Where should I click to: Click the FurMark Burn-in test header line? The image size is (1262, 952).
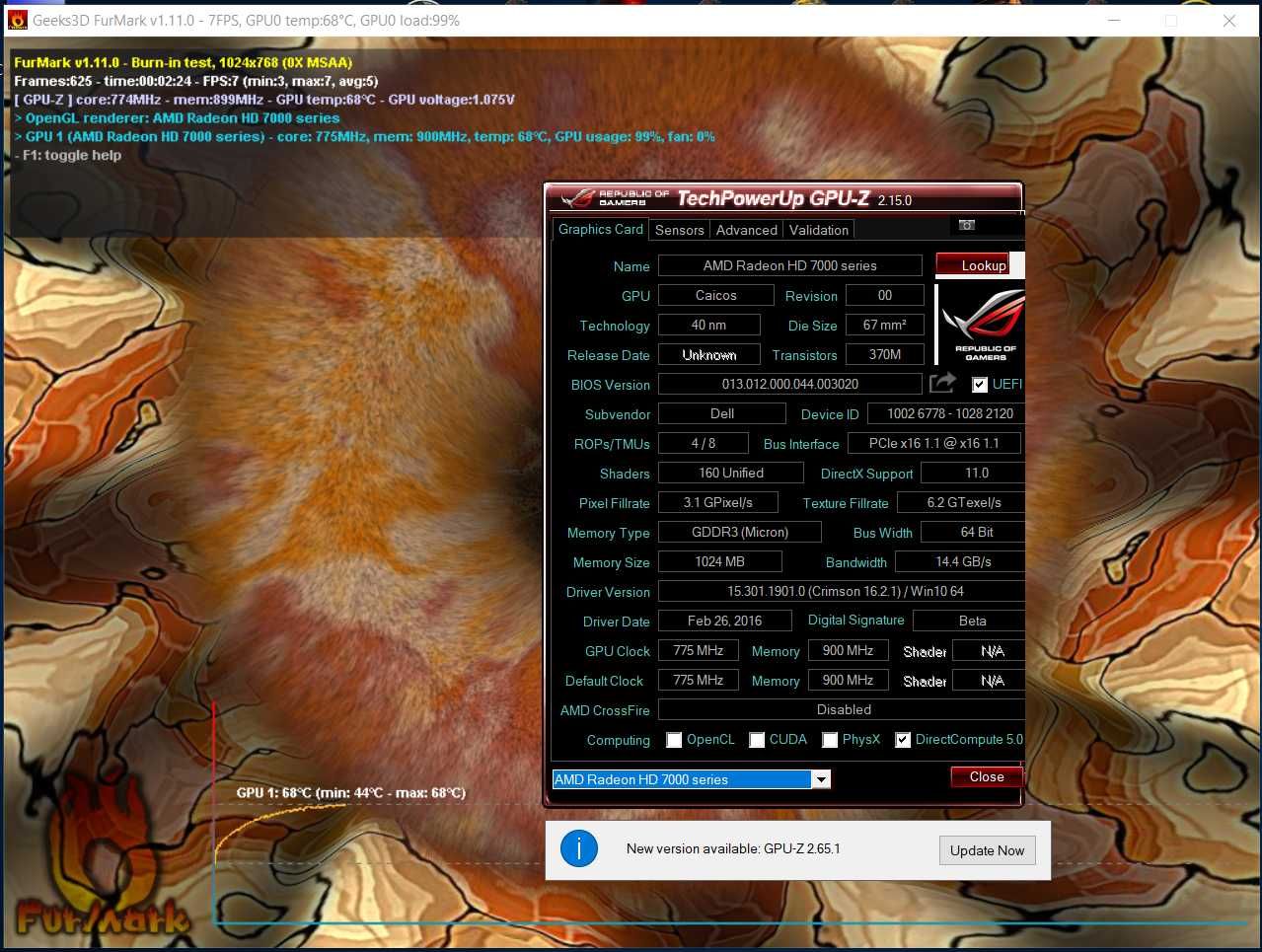(183, 62)
